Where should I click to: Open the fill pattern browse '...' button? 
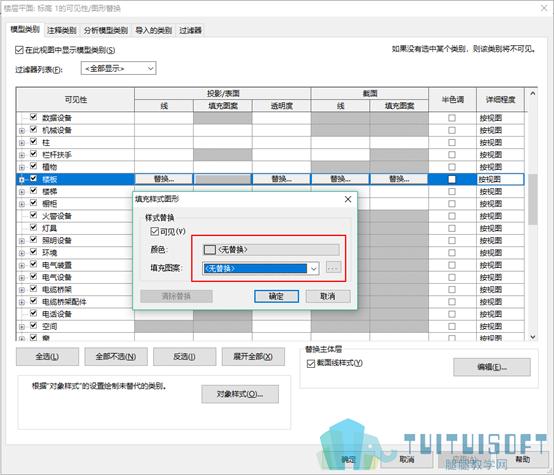coord(333,268)
